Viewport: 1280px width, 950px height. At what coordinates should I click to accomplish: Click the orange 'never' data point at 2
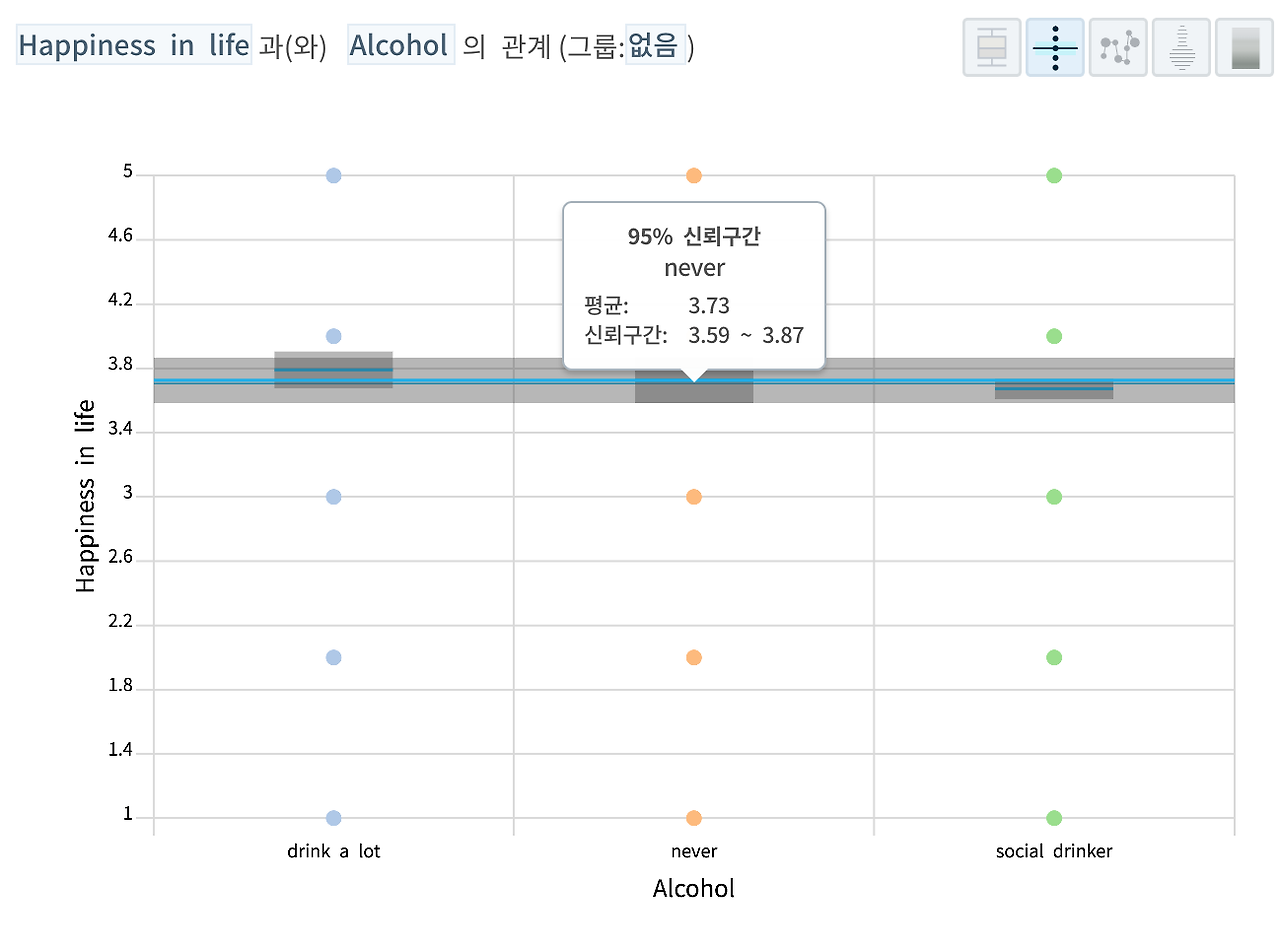(x=694, y=657)
